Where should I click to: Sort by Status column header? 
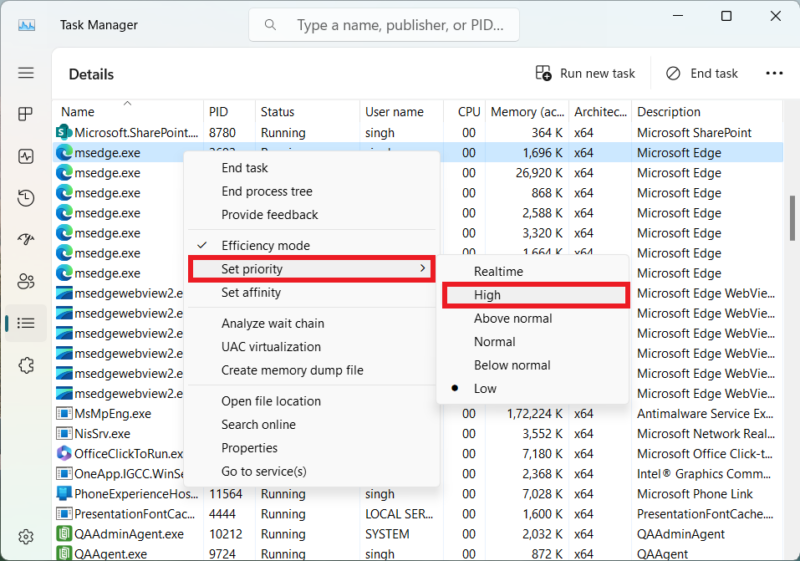pos(307,111)
